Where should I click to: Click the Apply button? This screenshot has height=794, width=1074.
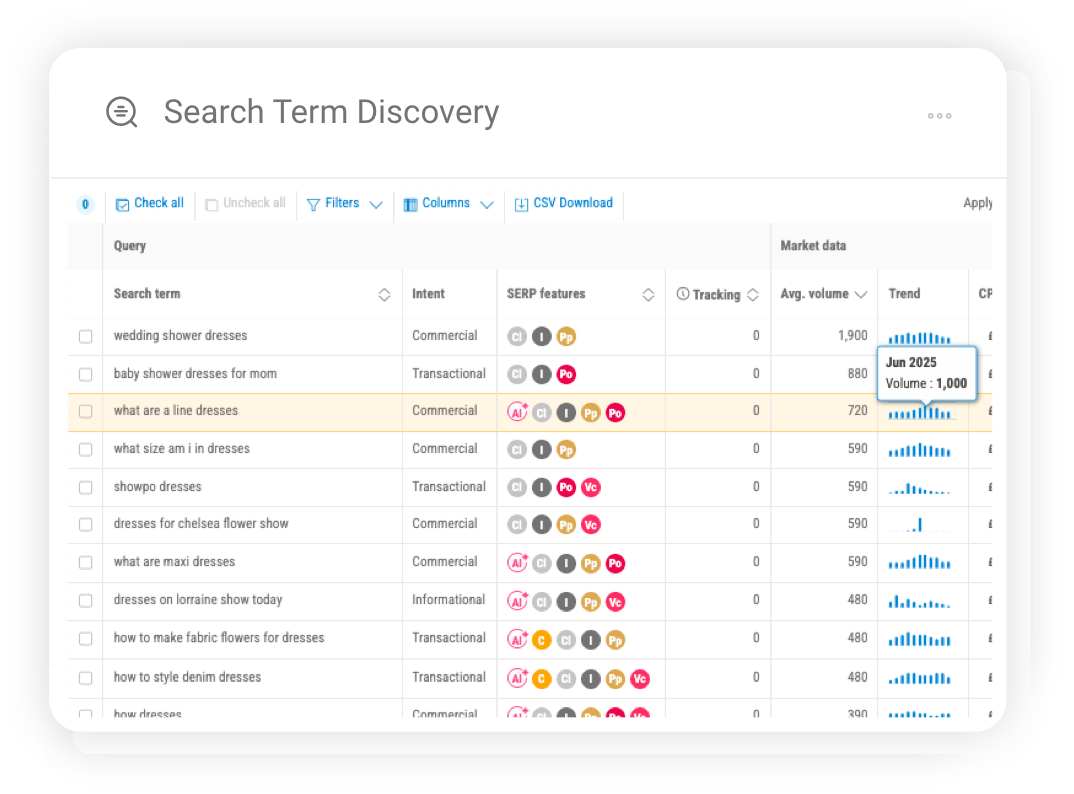click(x=978, y=203)
